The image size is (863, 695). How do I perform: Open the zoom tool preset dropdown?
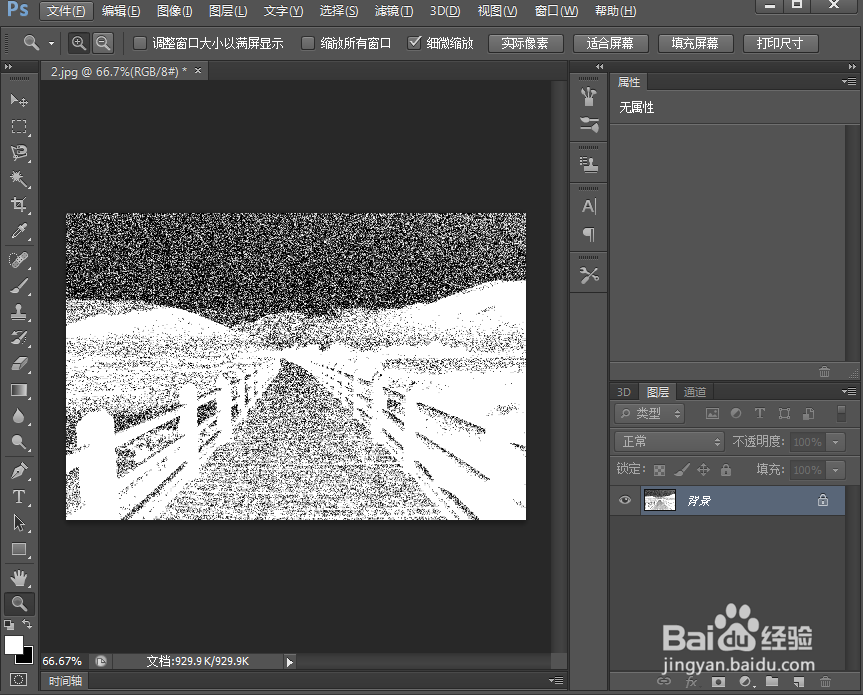coord(51,43)
